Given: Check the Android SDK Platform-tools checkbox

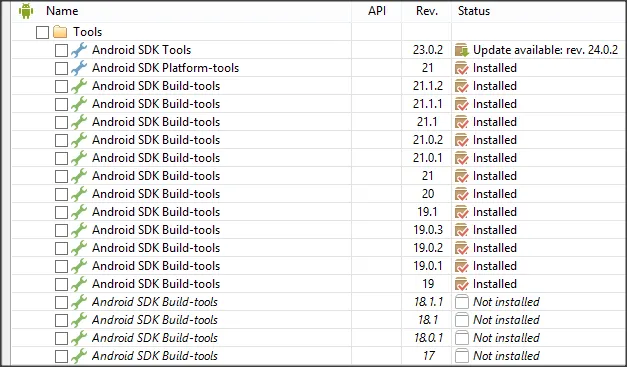Looking at the screenshot, I should coord(61,68).
